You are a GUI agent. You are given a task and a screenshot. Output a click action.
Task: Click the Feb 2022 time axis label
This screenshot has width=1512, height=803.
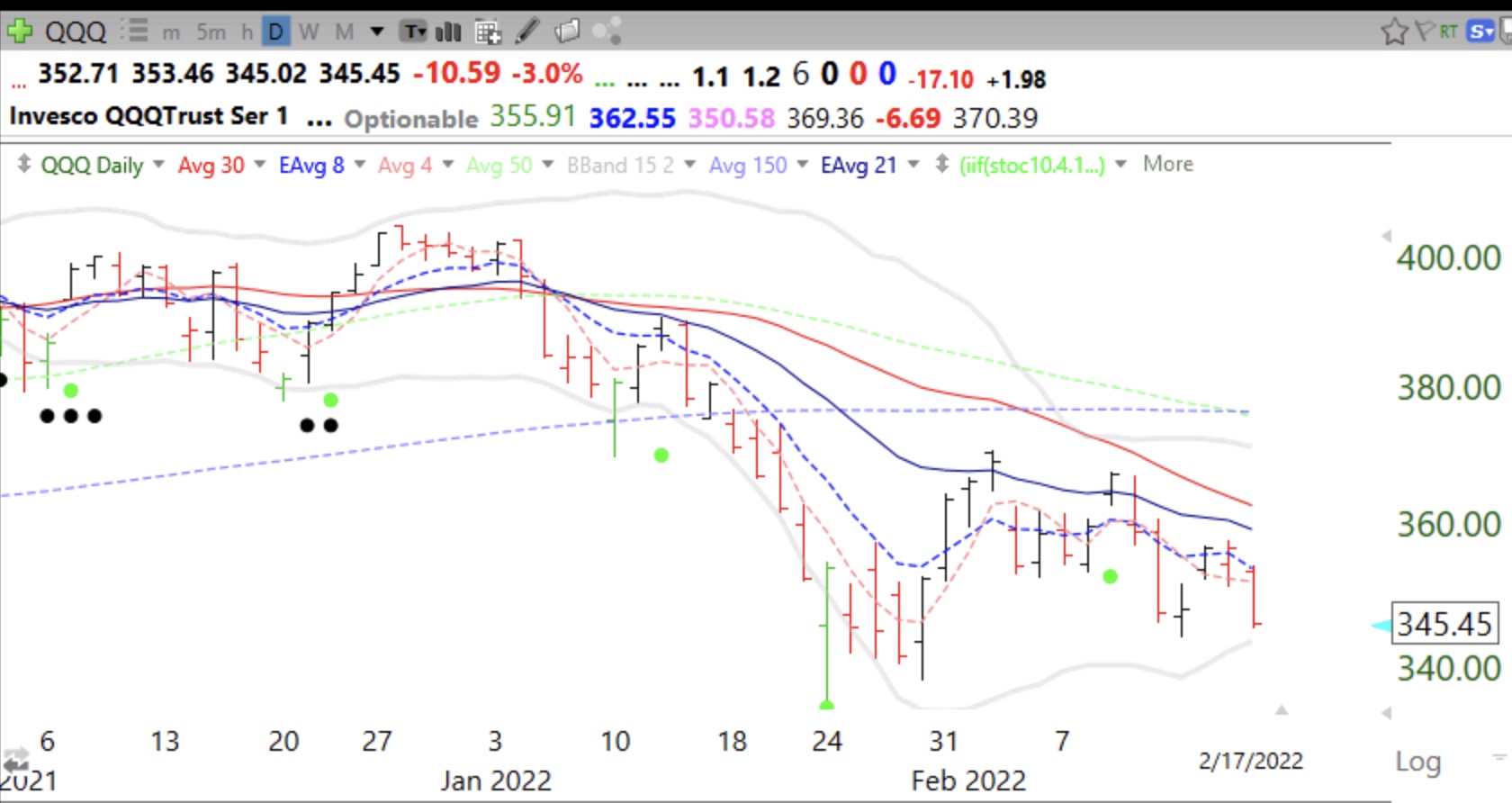[x=968, y=780]
